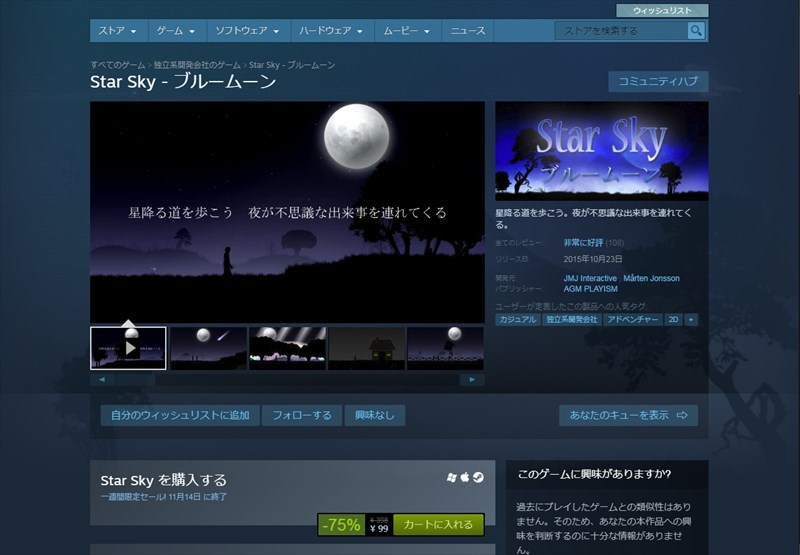The image size is (800, 555).
Task: Open 独立系開発会社のゲーム breadcrumb link
Action: tap(197, 65)
